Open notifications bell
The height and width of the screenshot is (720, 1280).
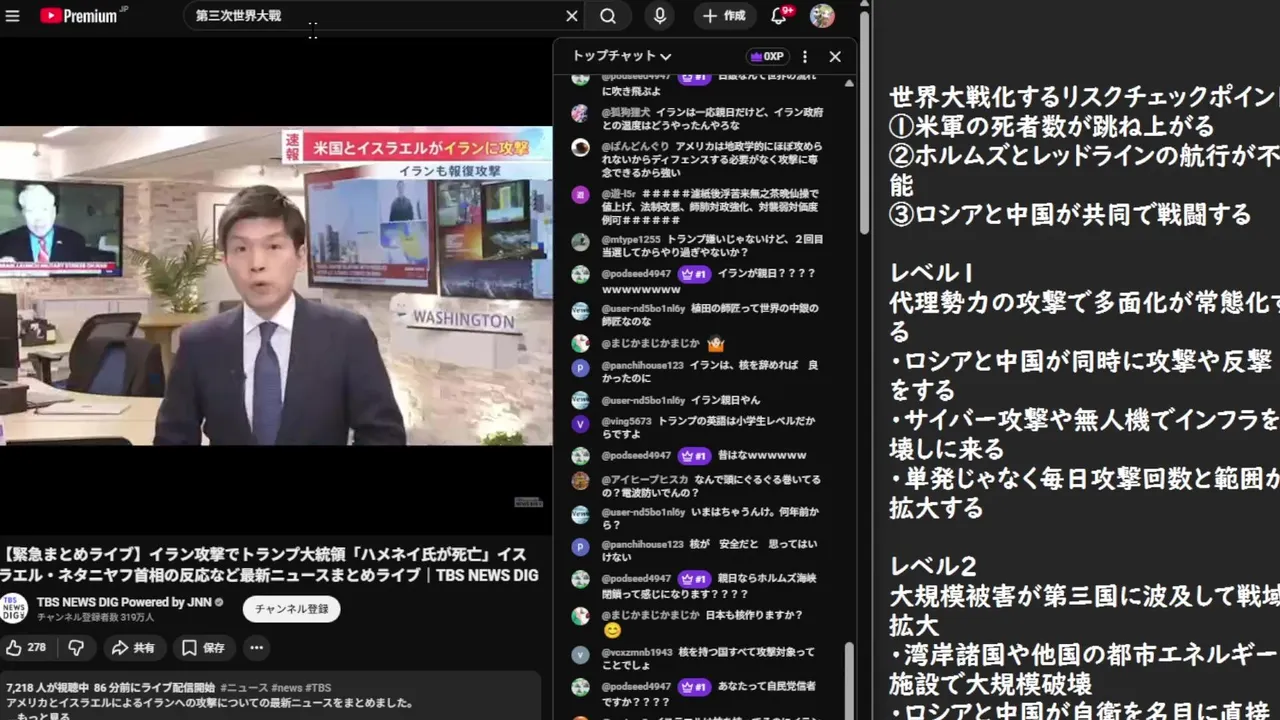[x=780, y=16]
